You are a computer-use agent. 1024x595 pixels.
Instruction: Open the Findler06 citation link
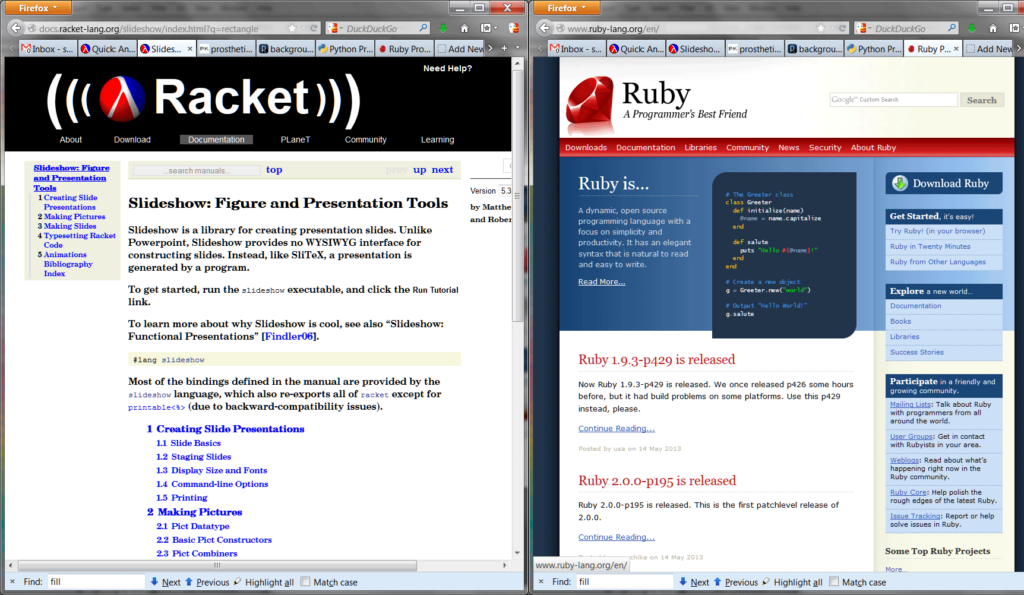(289, 336)
